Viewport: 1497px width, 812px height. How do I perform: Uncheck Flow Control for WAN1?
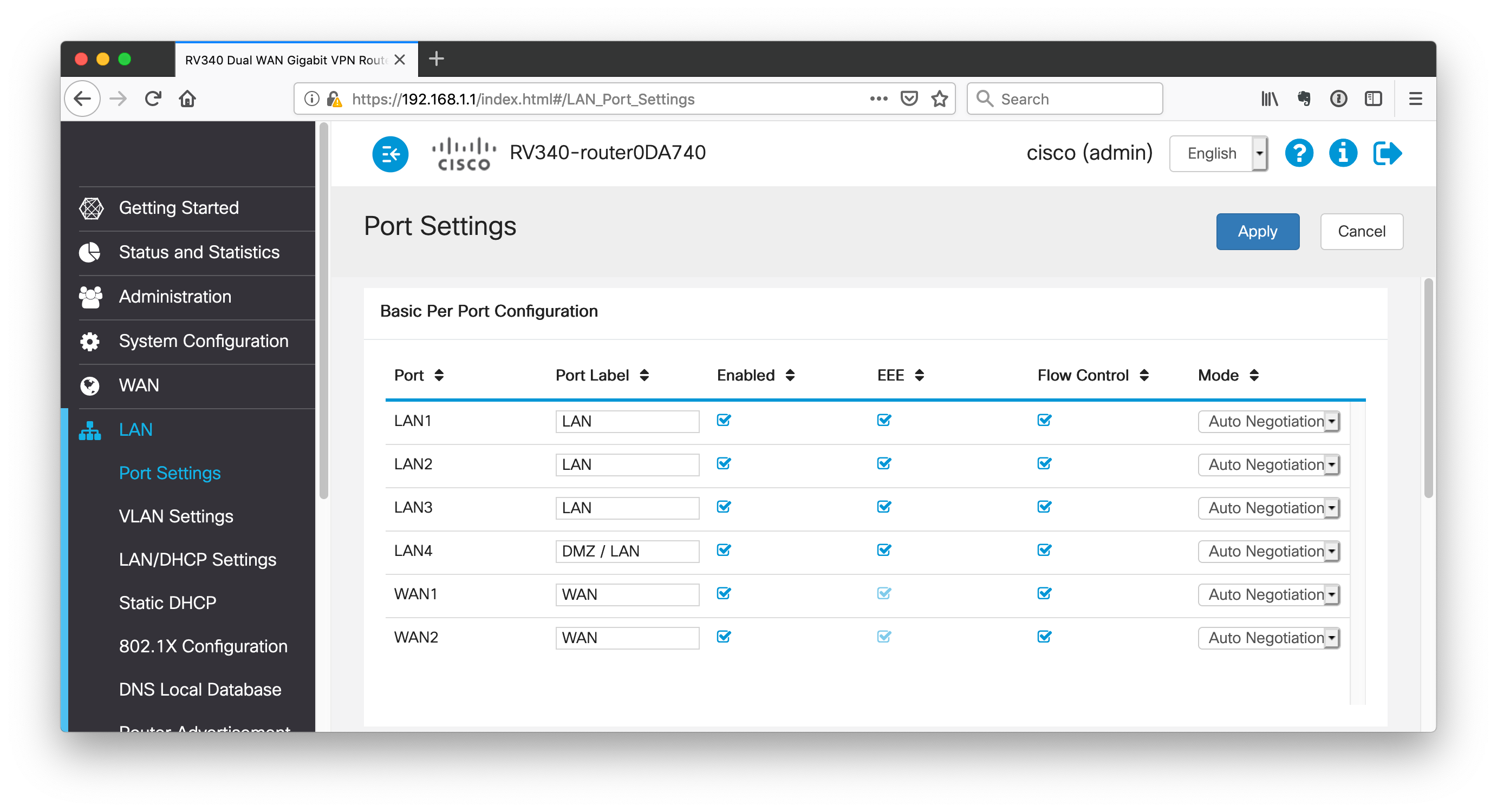pyautogui.click(x=1044, y=594)
